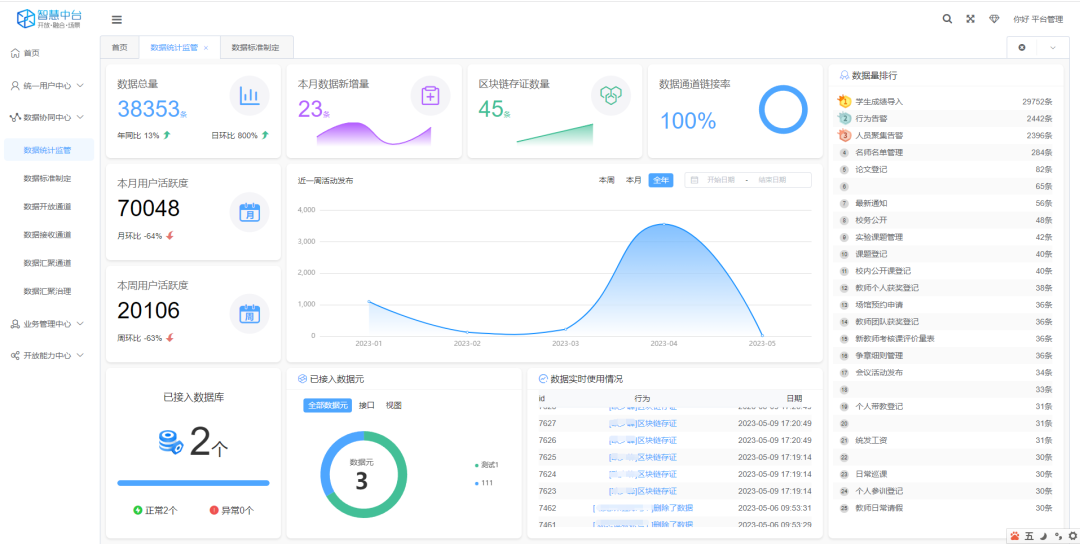Click the calendar icon in the date range picker
Screen dimensions: 1080x544
(x=694, y=180)
